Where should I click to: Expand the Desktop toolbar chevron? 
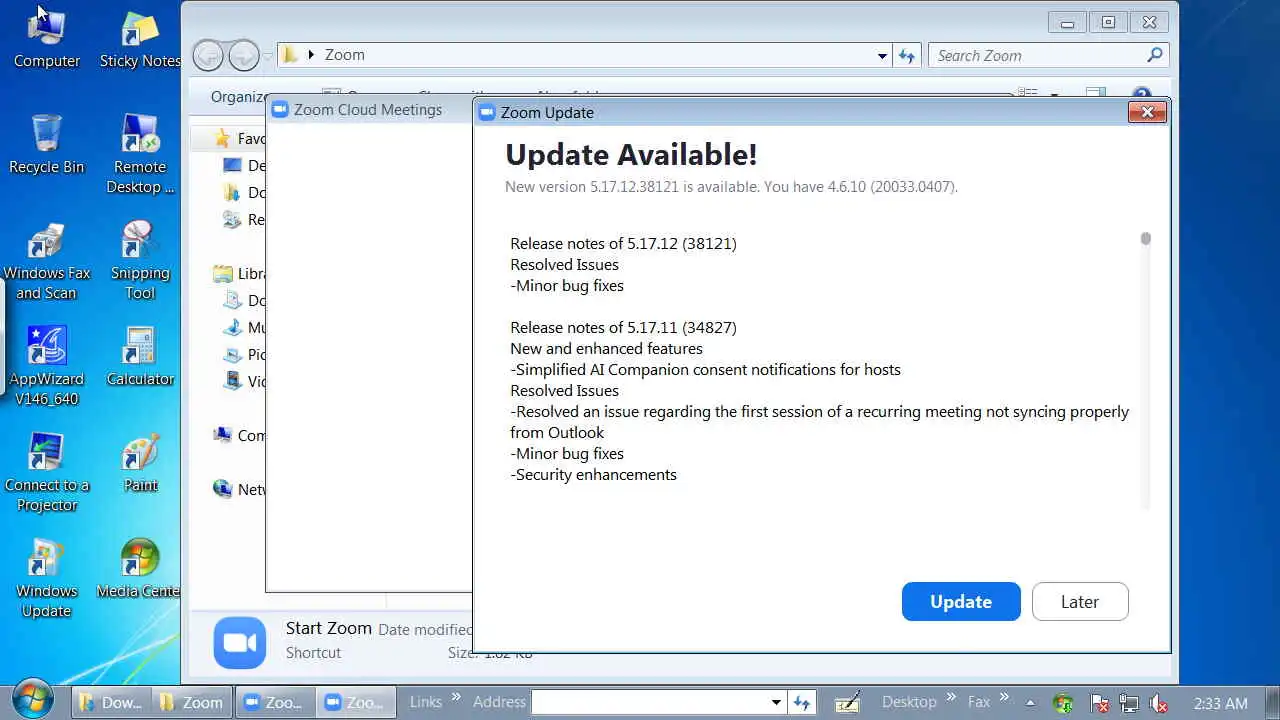(950, 698)
